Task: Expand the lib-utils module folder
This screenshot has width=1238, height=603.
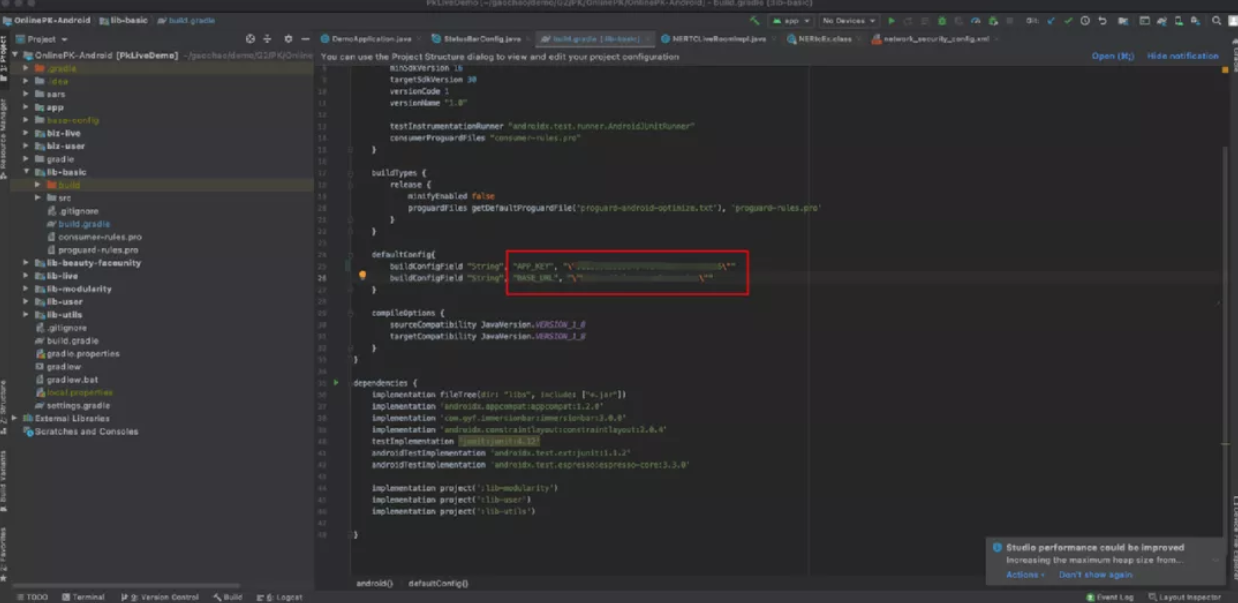Action: click(x=27, y=315)
